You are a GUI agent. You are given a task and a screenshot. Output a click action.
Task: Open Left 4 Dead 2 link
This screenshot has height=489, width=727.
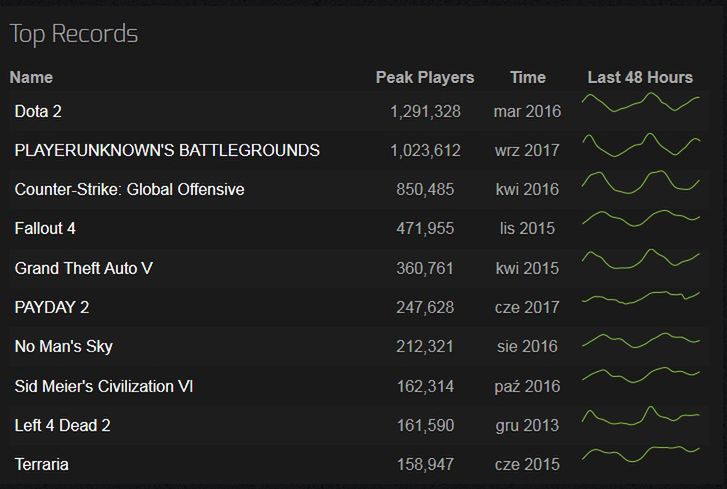coord(63,425)
